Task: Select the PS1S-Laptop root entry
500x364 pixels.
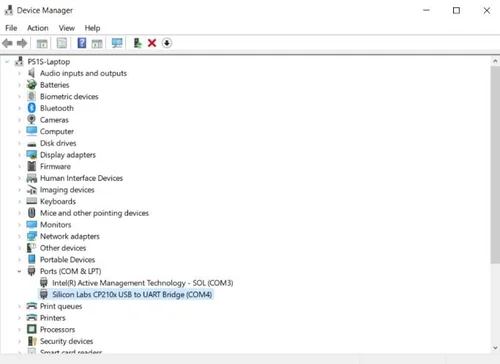Action: tap(49, 62)
